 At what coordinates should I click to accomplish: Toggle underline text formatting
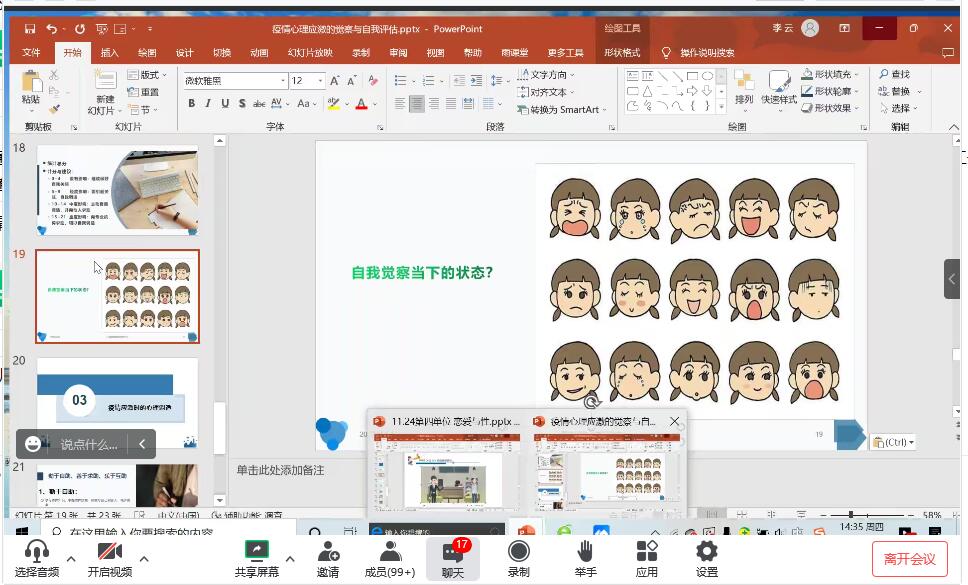(224, 104)
